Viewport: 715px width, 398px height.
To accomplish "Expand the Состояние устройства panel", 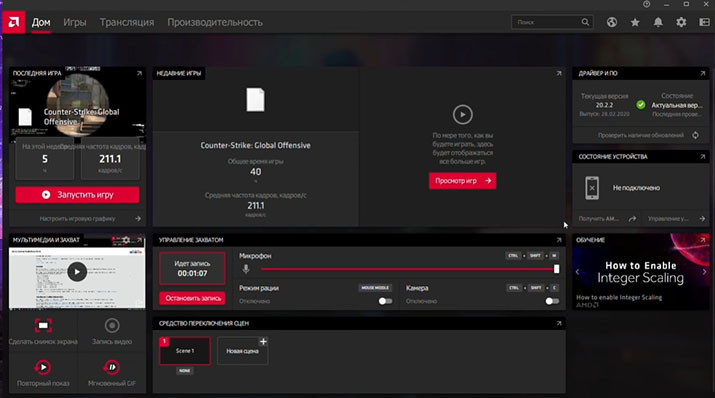I will [x=703, y=156].
